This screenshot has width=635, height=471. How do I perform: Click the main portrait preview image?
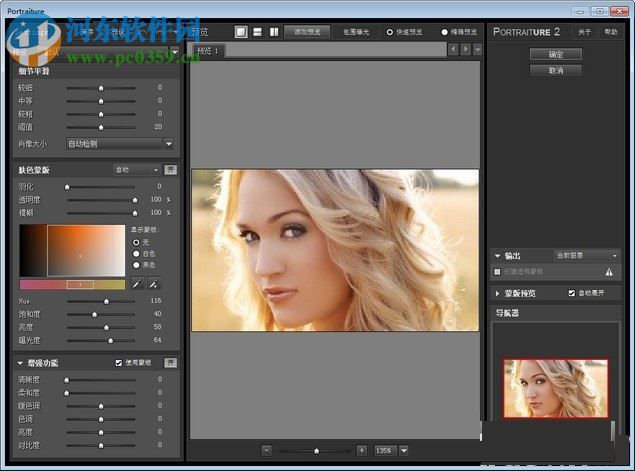(x=335, y=250)
